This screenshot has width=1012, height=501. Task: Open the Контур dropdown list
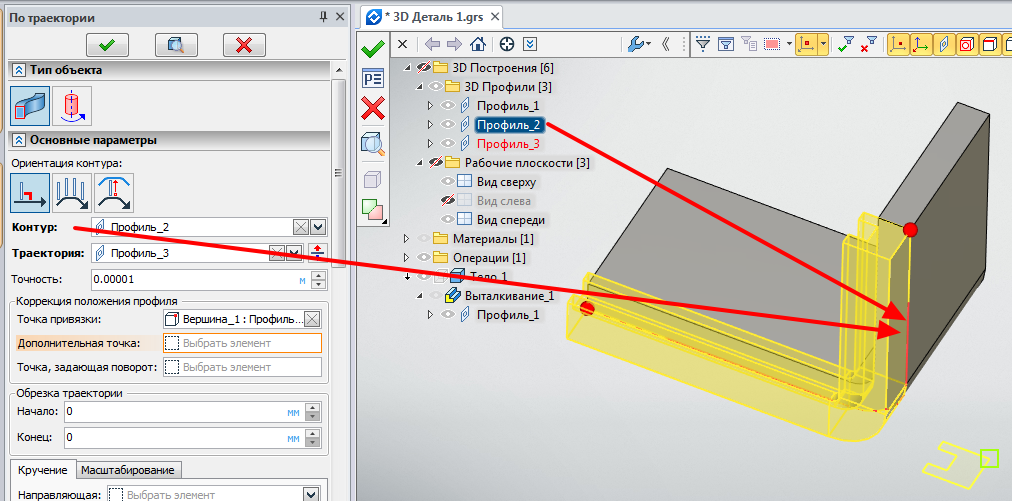318,228
